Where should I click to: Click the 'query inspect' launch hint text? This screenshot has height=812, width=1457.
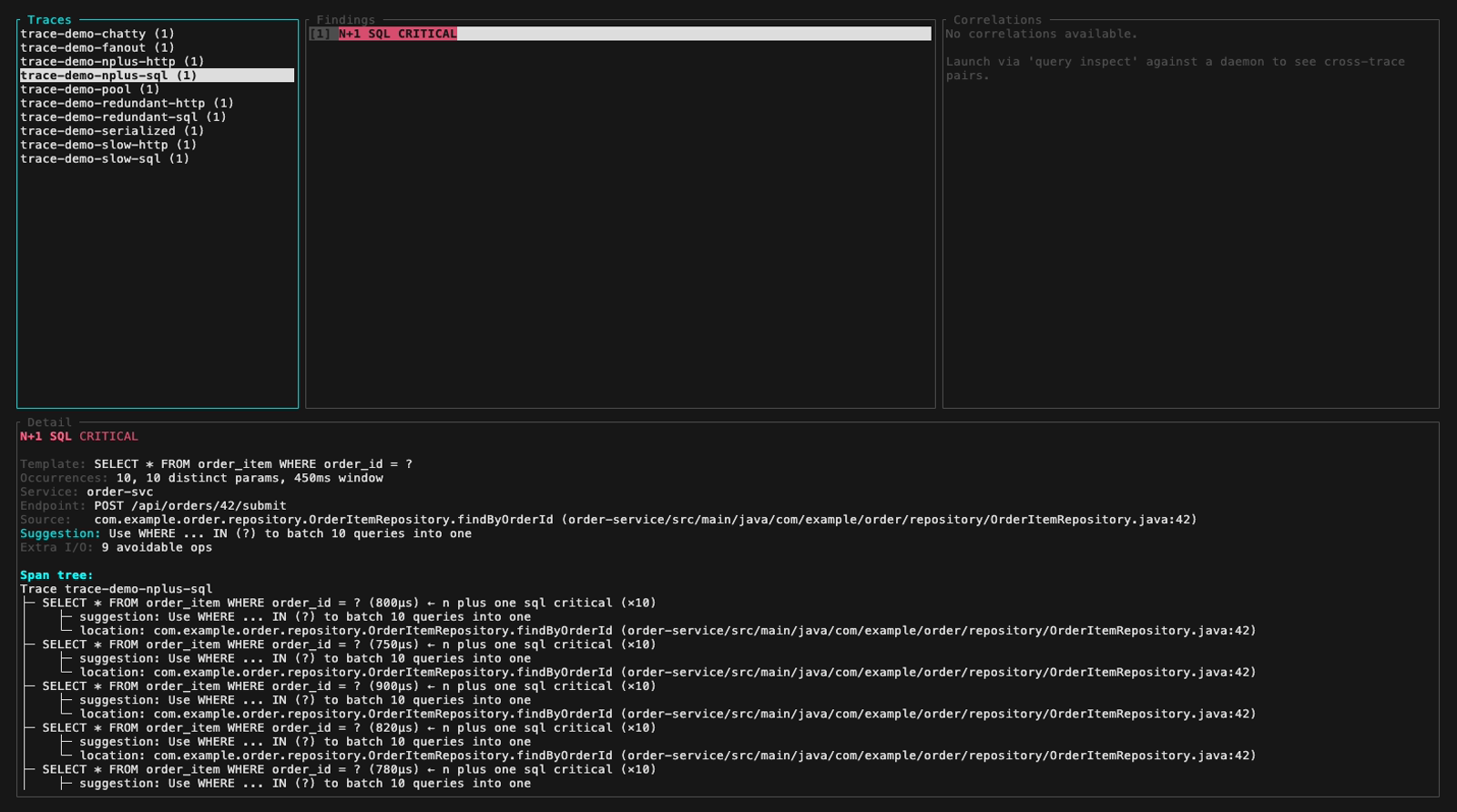(x=1175, y=68)
